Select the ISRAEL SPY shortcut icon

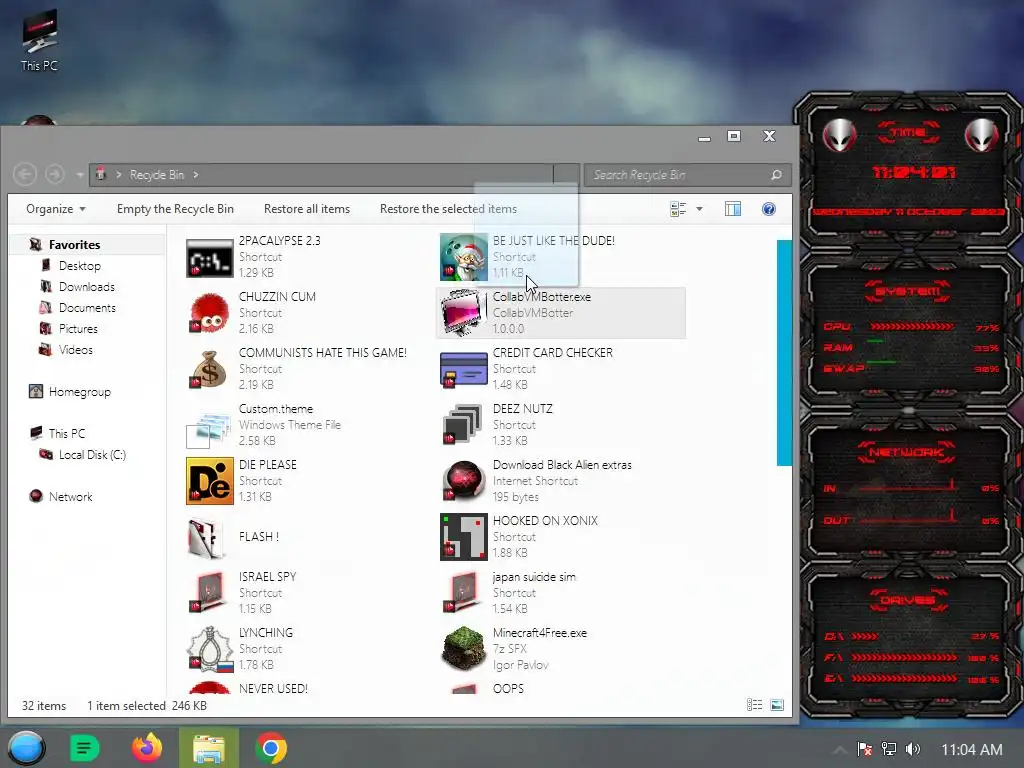pos(210,593)
